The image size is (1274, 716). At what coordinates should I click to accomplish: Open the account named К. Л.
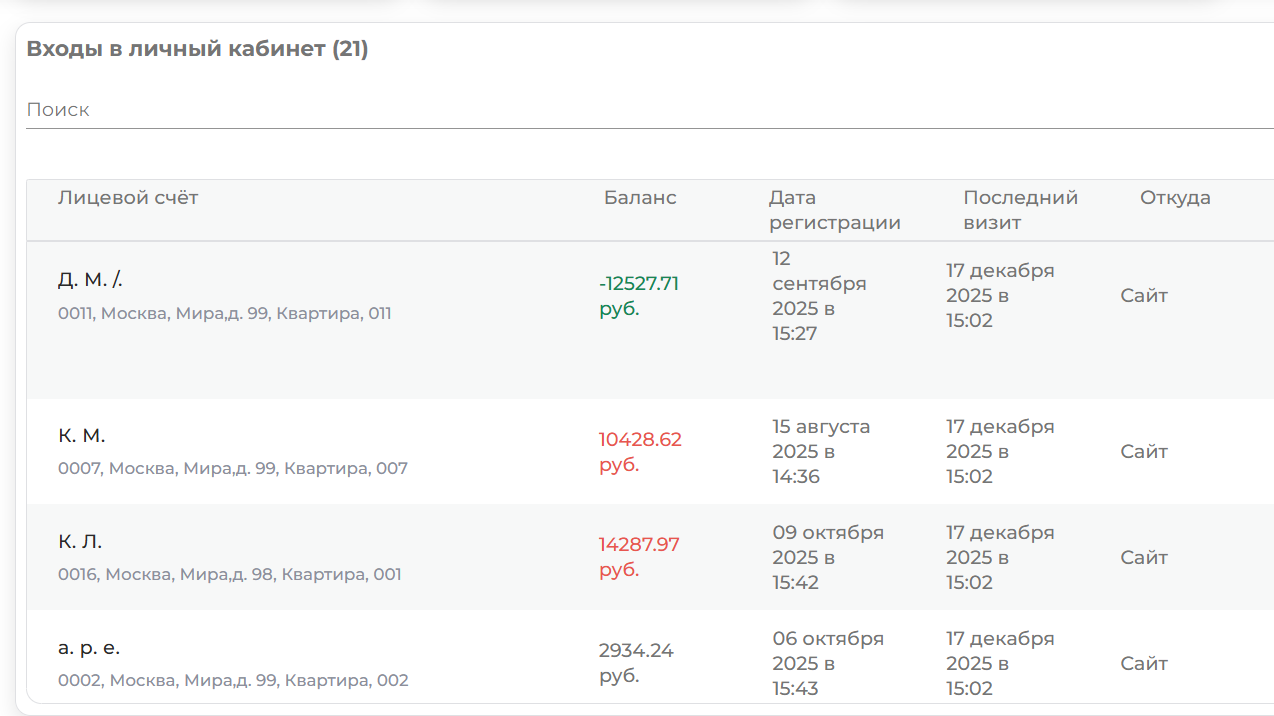pos(80,542)
